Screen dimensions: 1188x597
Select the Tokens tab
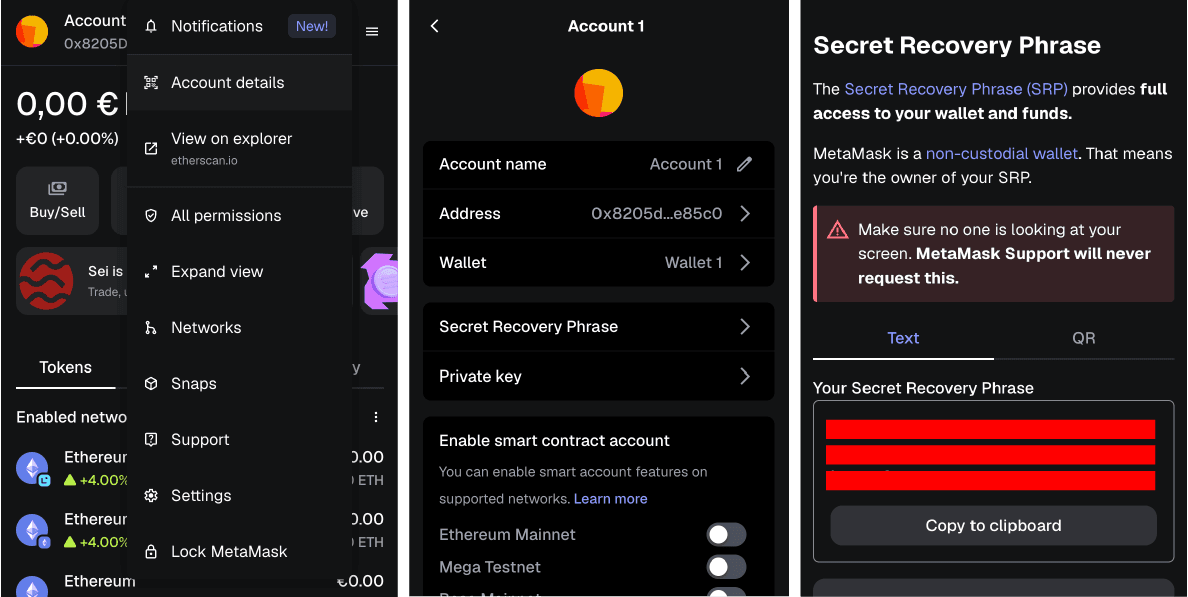click(65, 367)
